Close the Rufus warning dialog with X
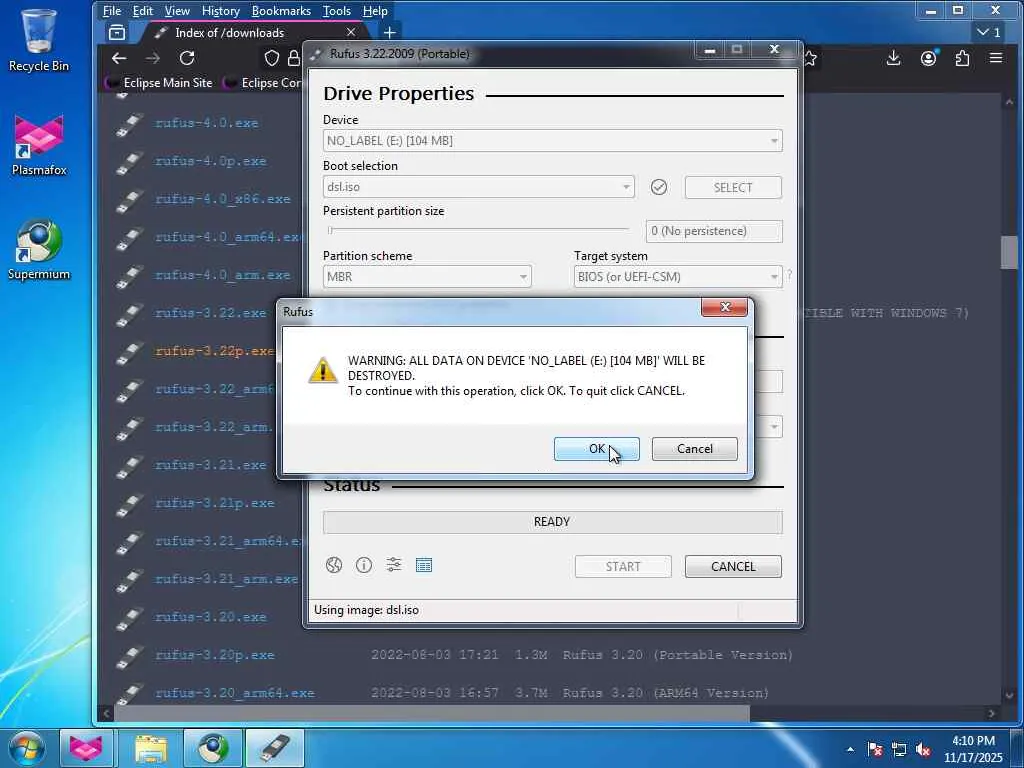 click(724, 307)
